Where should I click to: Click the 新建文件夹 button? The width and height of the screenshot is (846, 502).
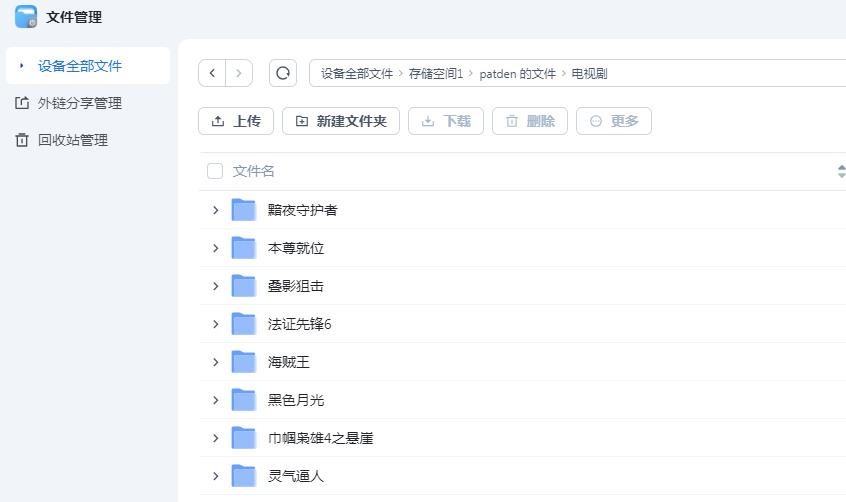[340, 121]
